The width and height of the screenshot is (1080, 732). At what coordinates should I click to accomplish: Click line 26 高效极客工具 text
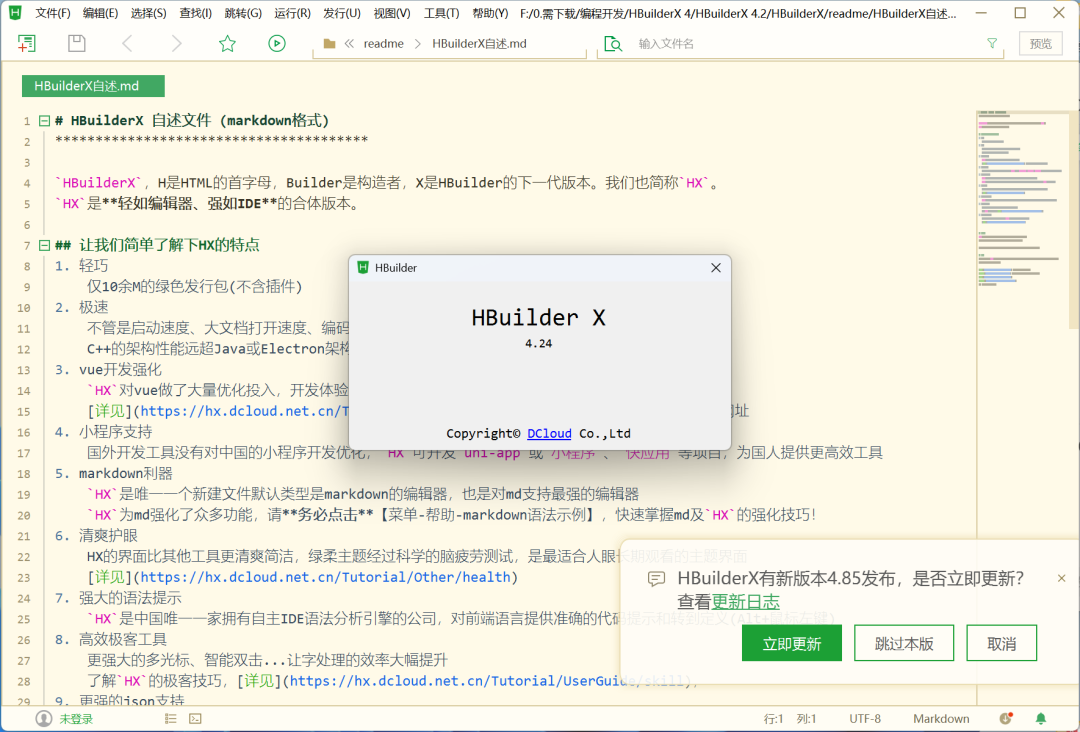[x=123, y=640]
